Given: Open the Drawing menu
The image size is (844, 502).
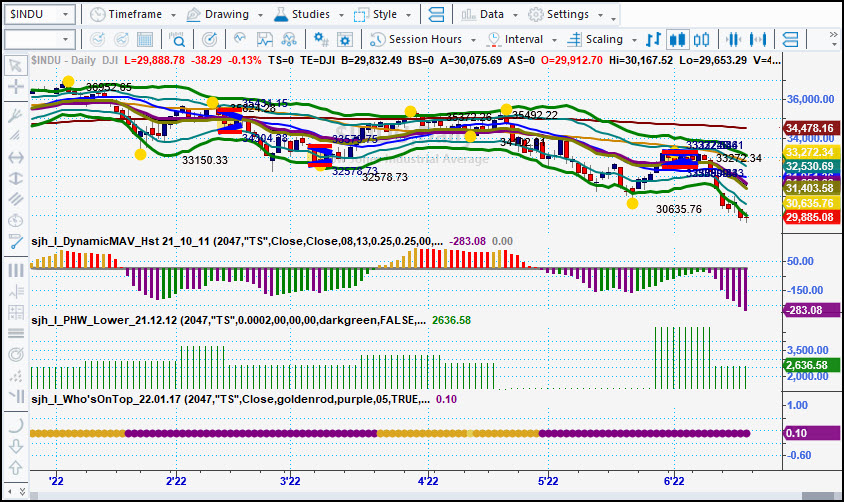Looking at the screenshot, I should pos(217,15).
